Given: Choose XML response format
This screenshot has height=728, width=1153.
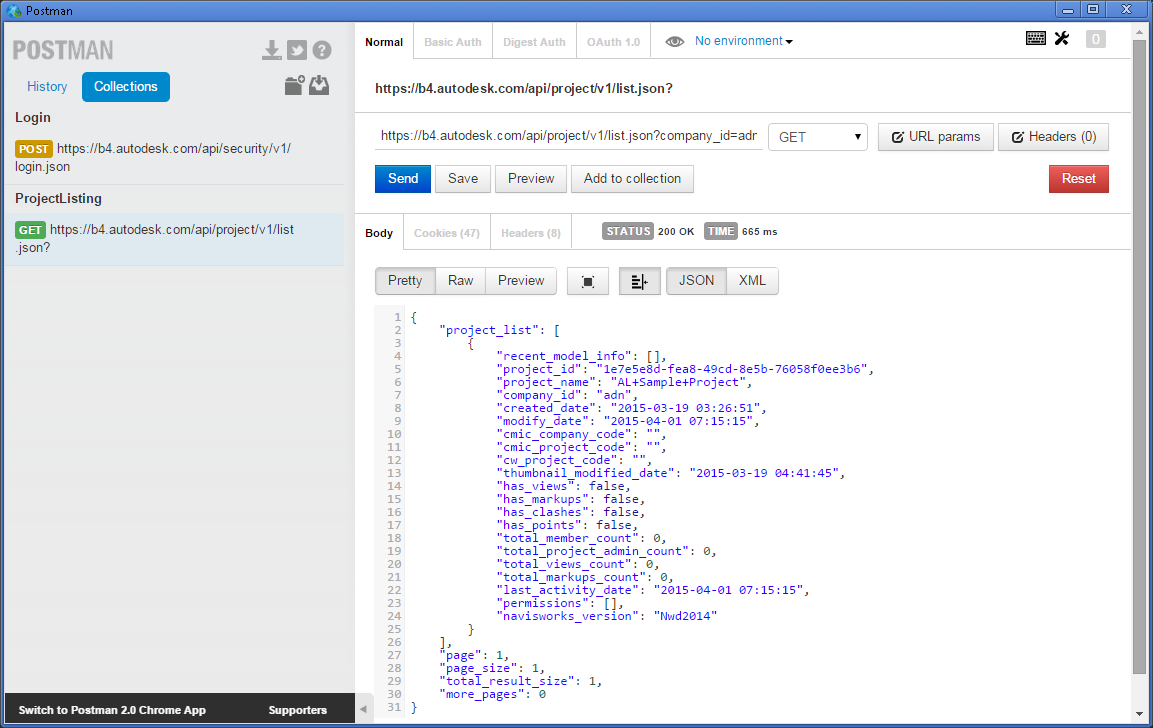Looking at the screenshot, I should click(752, 281).
